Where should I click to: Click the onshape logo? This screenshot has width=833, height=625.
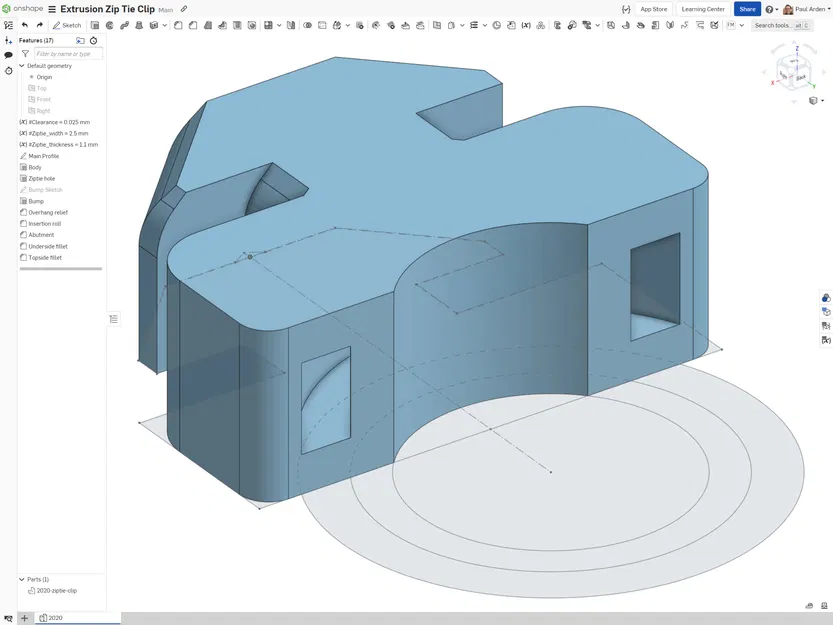[x=22, y=9]
